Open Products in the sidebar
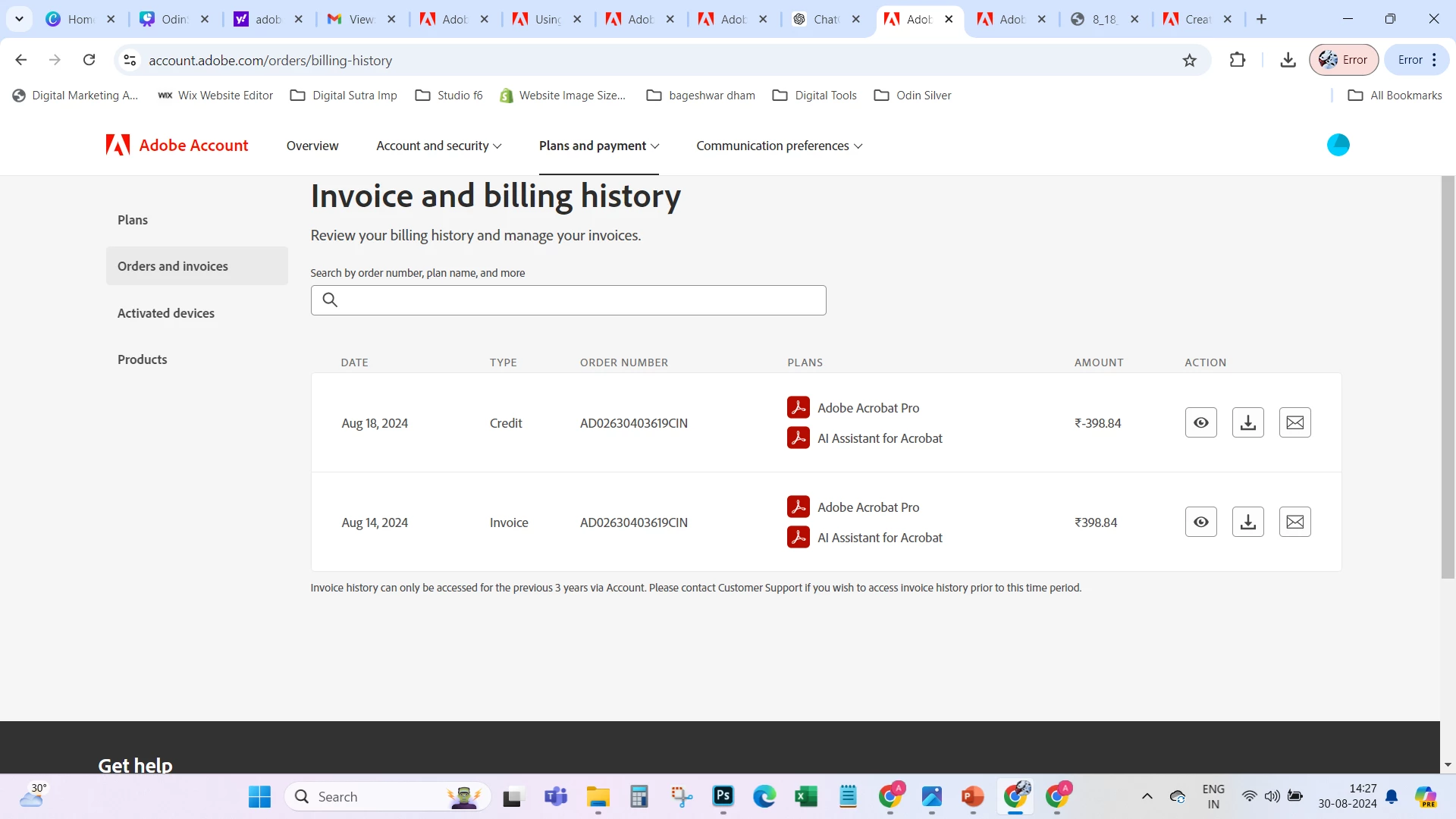Image resolution: width=1456 pixels, height=819 pixels. 143,359
